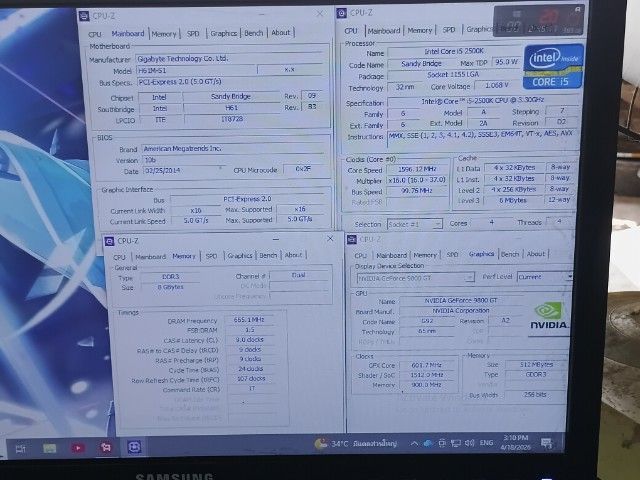Select About tab in the Mainboard window
Viewport: 640px width, 480px height.
(x=281, y=32)
